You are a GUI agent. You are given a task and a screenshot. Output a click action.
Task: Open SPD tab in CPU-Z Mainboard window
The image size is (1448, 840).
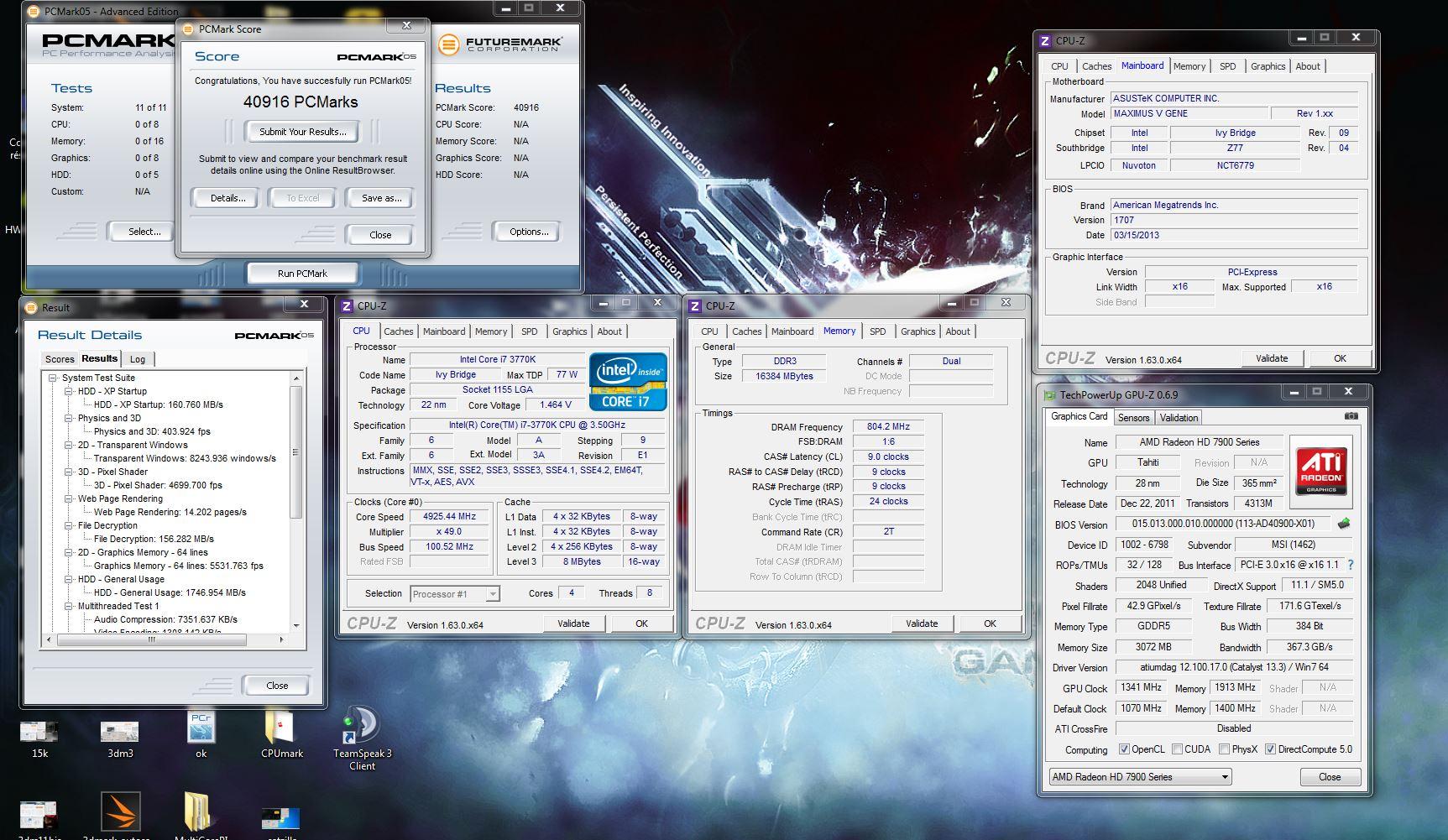tap(1227, 66)
